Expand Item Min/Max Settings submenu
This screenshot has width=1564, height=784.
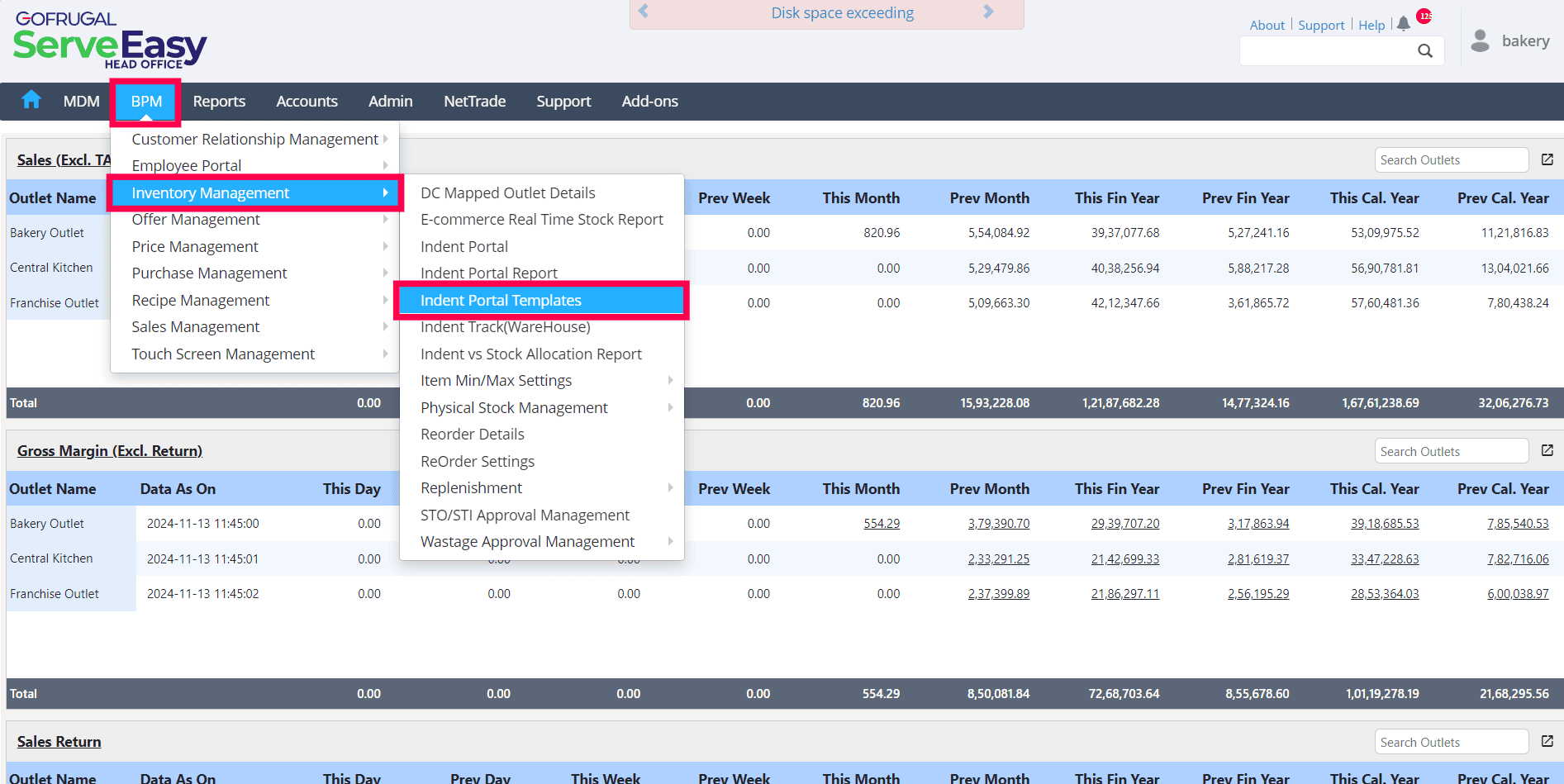[542, 380]
